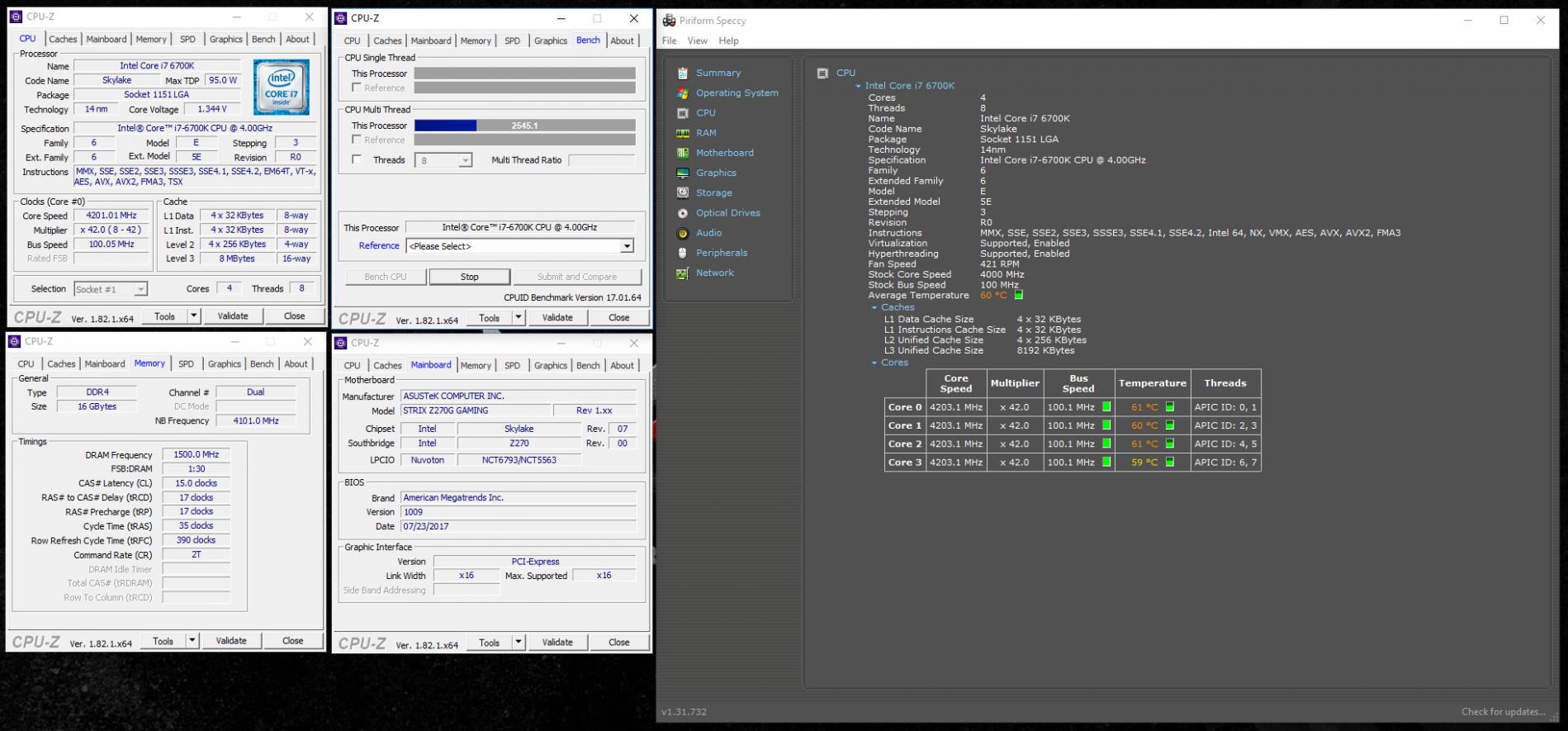This screenshot has height=731, width=1568.
Task: Click Core Speed 4201.01 MHz field
Action: (111, 216)
